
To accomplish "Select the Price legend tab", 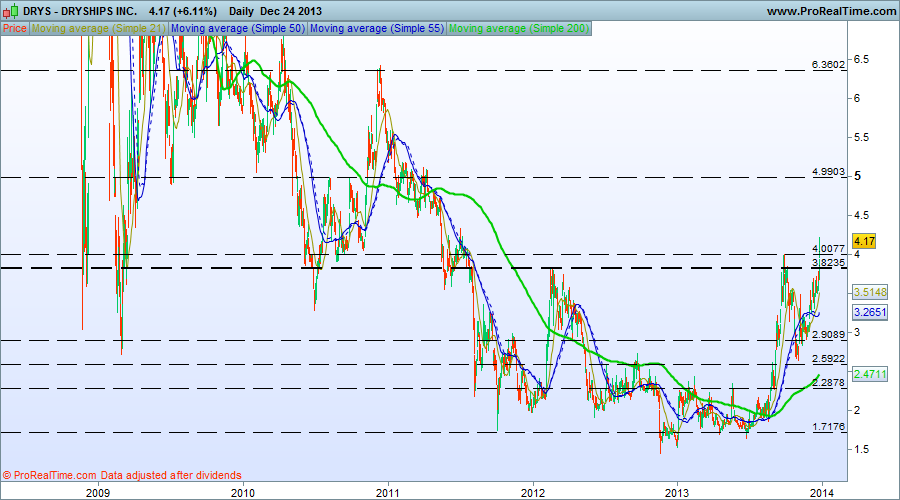I will pyautogui.click(x=15, y=28).
